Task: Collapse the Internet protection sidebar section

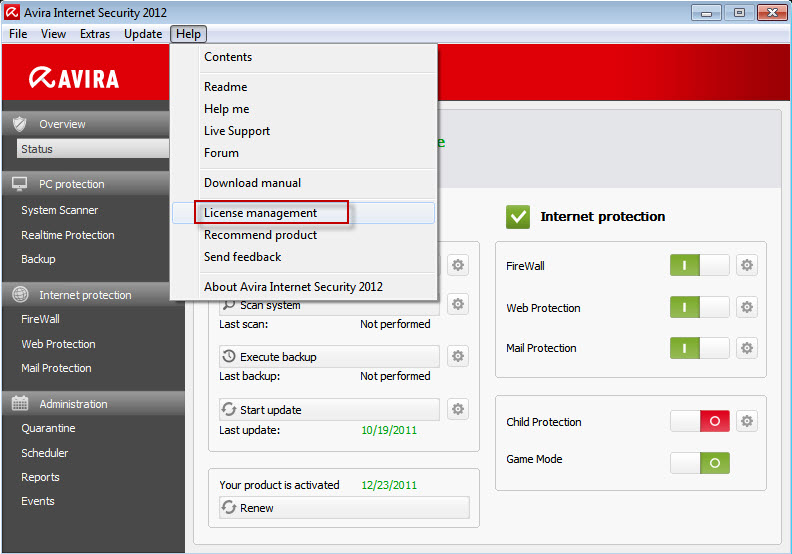Action: click(x=86, y=294)
